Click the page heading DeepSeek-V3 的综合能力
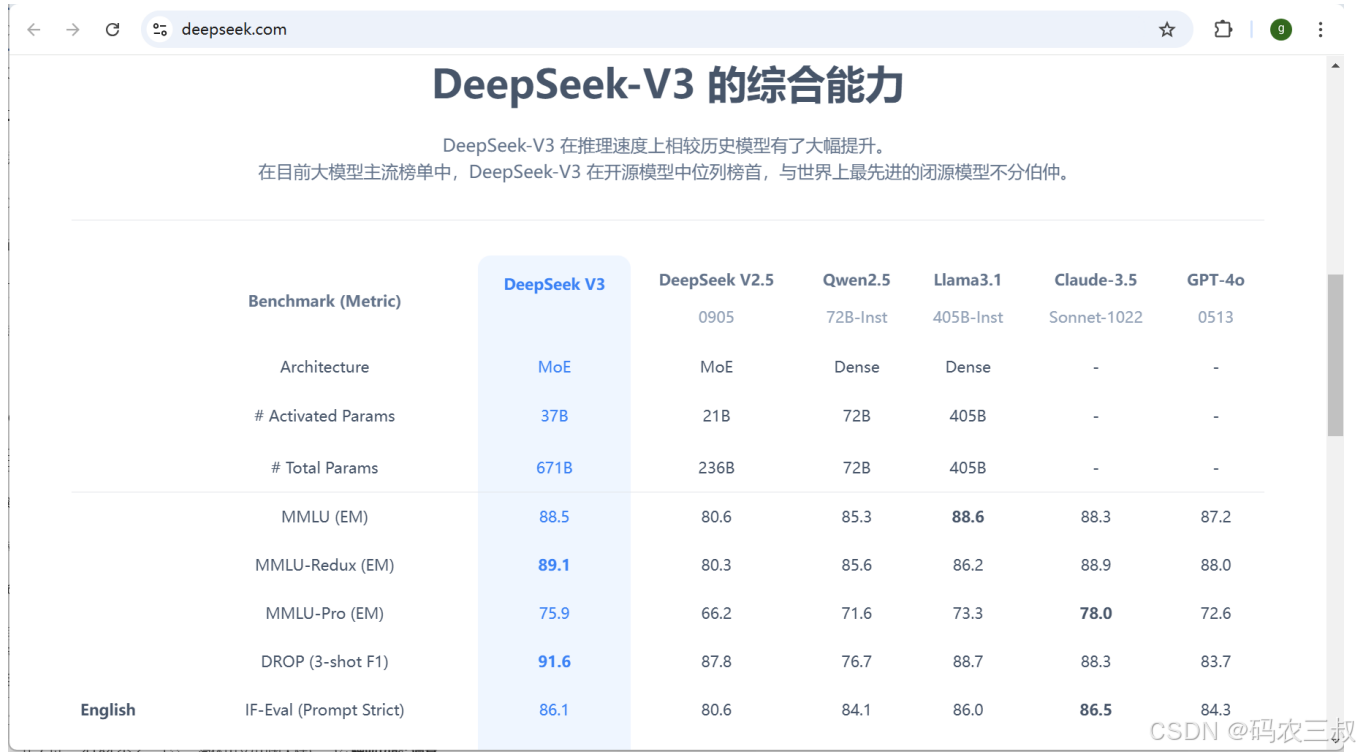1360x754 pixels. tap(668, 85)
